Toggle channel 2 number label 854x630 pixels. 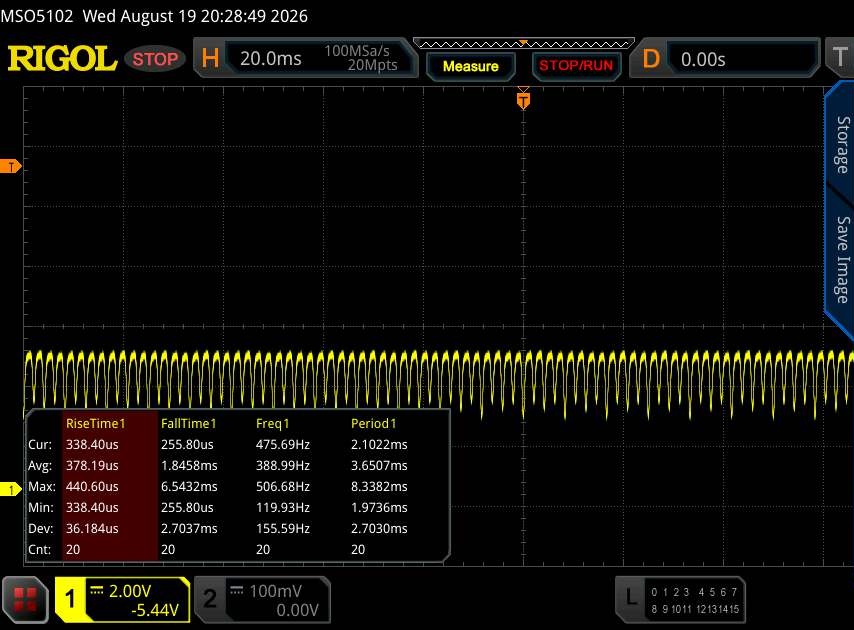(210, 600)
